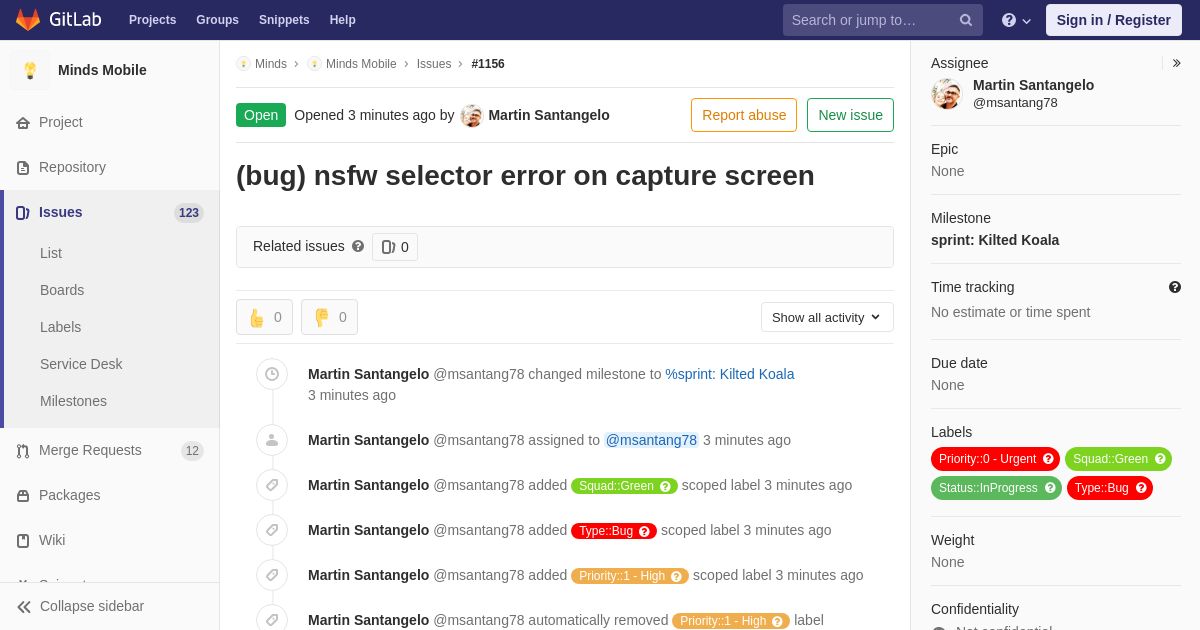Select Boards under Issues sidebar

[x=62, y=290]
